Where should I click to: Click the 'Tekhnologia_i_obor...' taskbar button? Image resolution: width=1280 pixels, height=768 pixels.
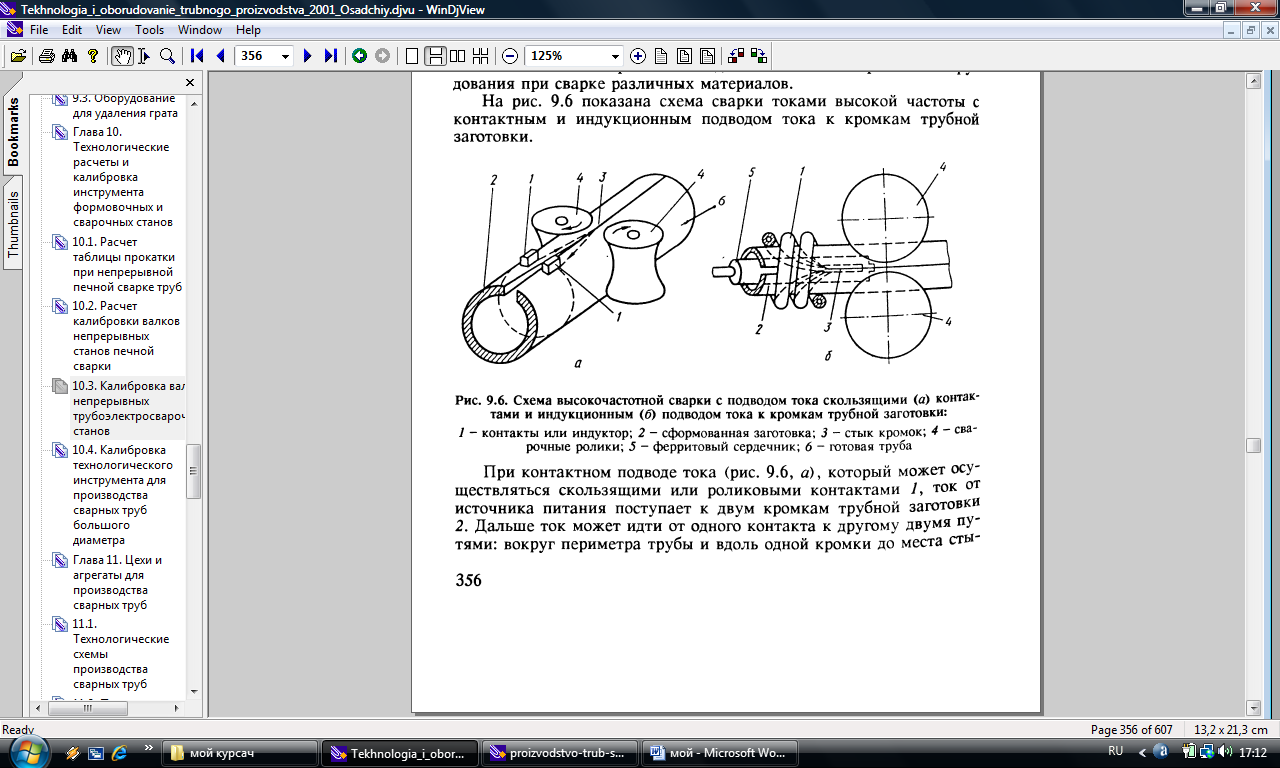(x=400, y=753)
